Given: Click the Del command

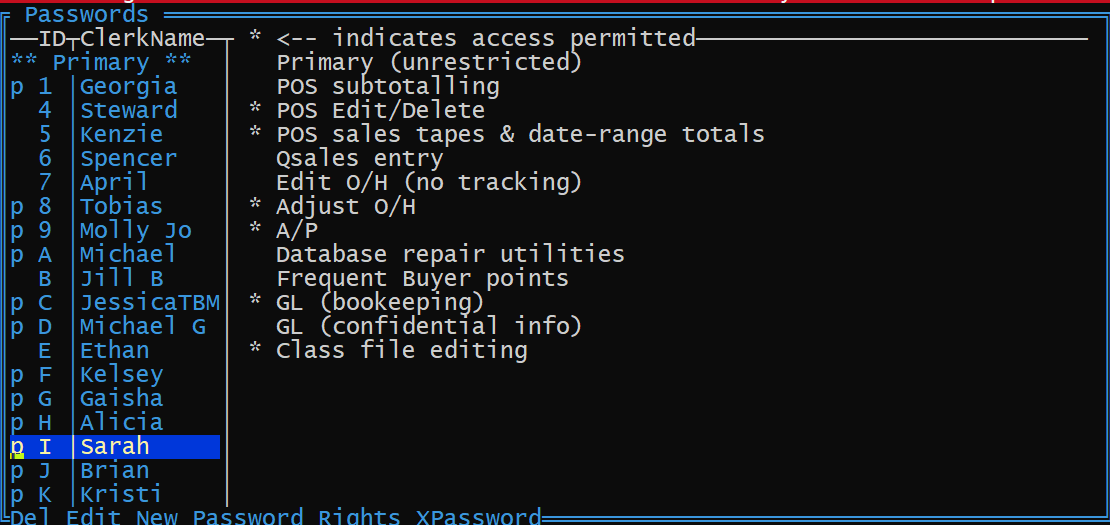Looking at the screenshot, I should click(31, 517).
